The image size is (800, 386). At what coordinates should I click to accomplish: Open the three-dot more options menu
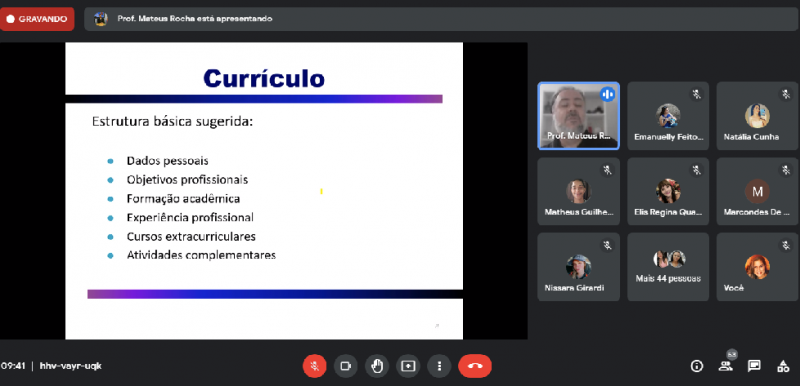click(x=439, y=366)
